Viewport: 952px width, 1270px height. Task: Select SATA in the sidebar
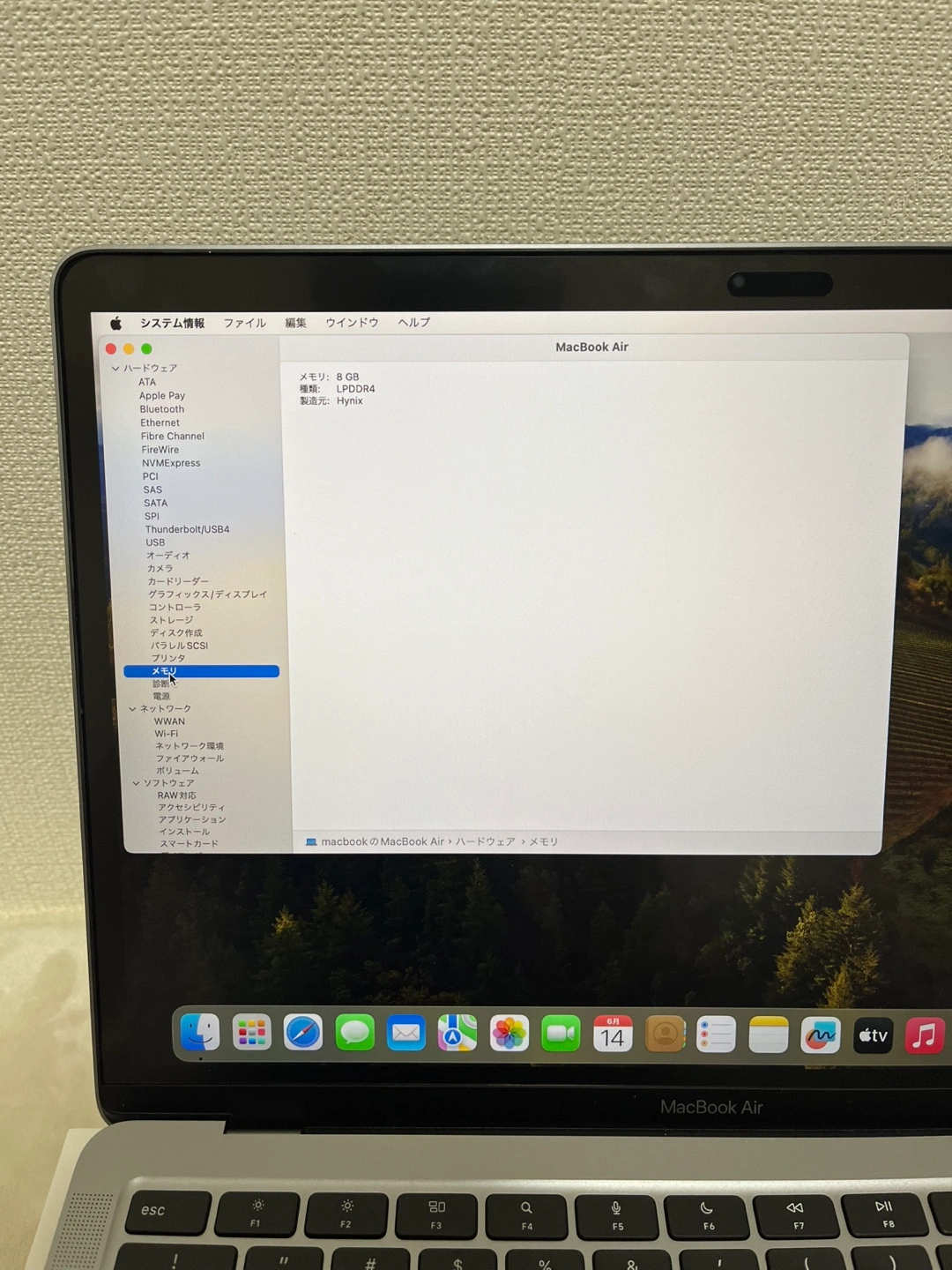point(156,503)
